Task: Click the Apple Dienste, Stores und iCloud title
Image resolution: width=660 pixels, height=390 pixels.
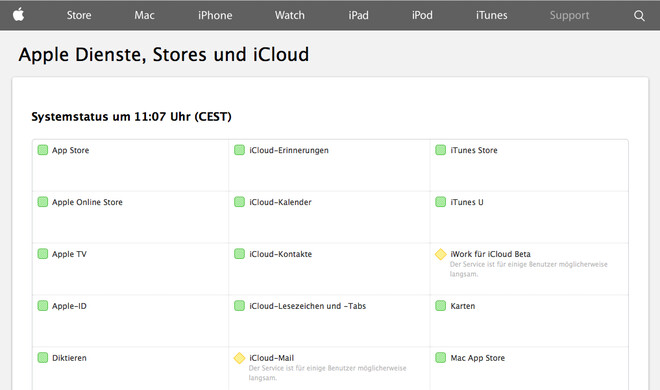Action: click(x=164, y=55)
